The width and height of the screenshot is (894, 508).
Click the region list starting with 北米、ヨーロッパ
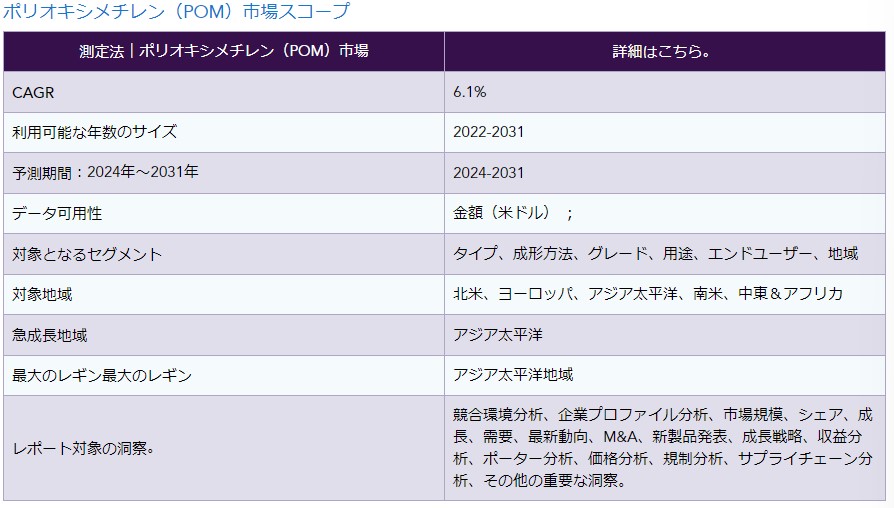tap(648, 294)
